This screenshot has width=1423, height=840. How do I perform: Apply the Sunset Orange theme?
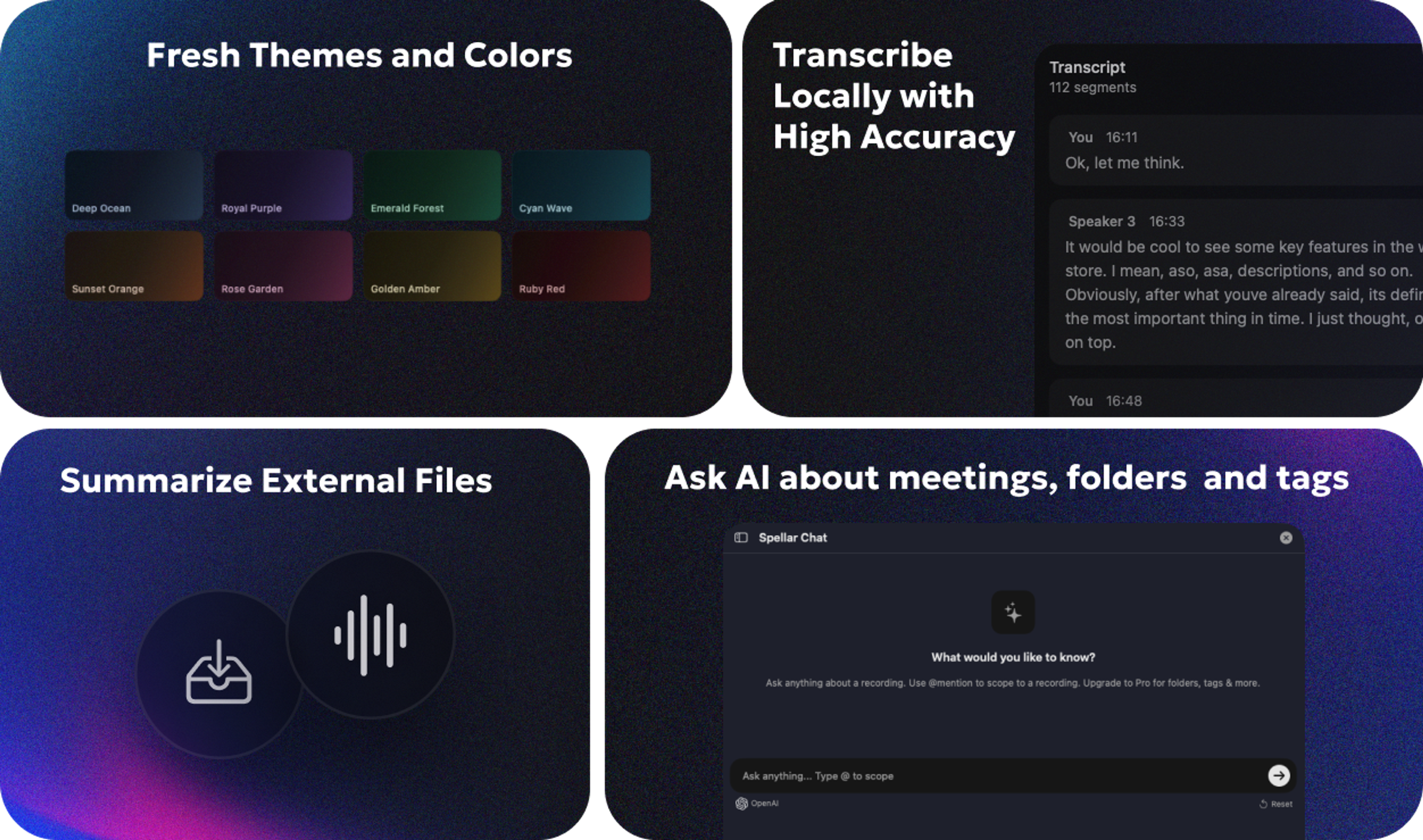pos(134,265)
